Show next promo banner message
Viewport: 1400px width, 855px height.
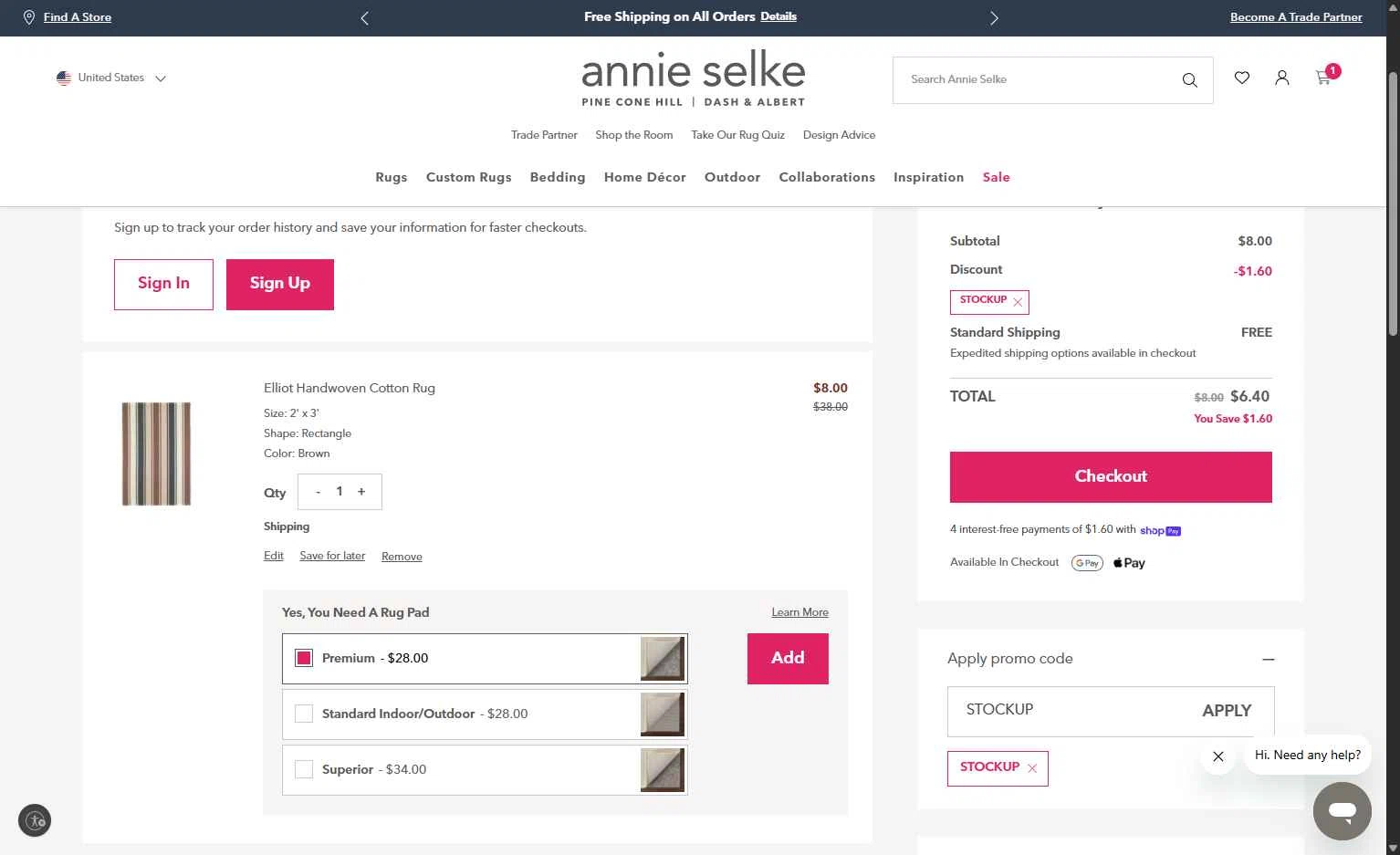(995, 17)
